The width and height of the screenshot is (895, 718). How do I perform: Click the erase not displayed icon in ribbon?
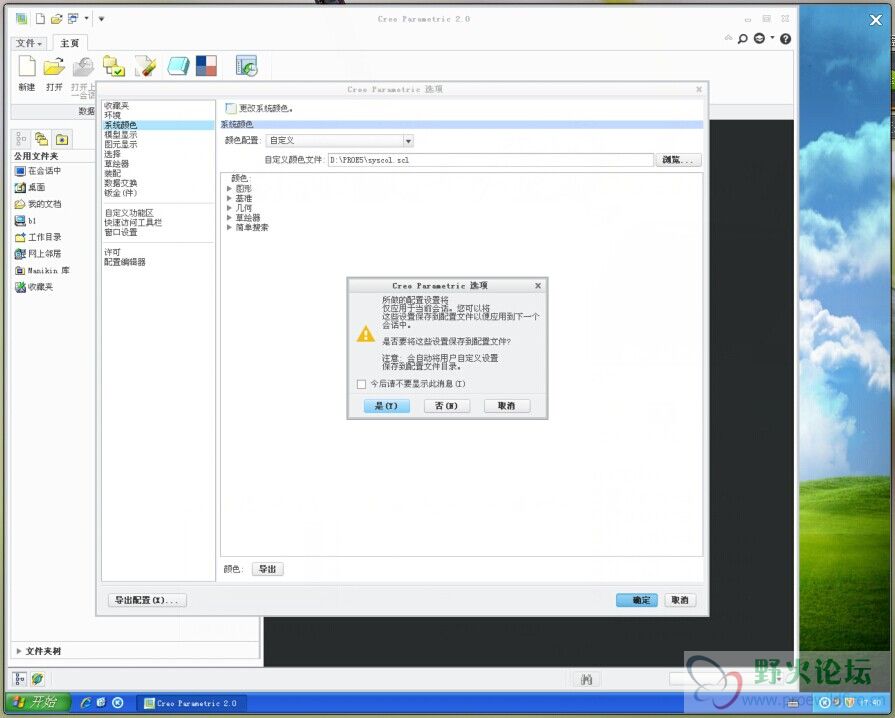pyautogui.click(x=146, y=66)
